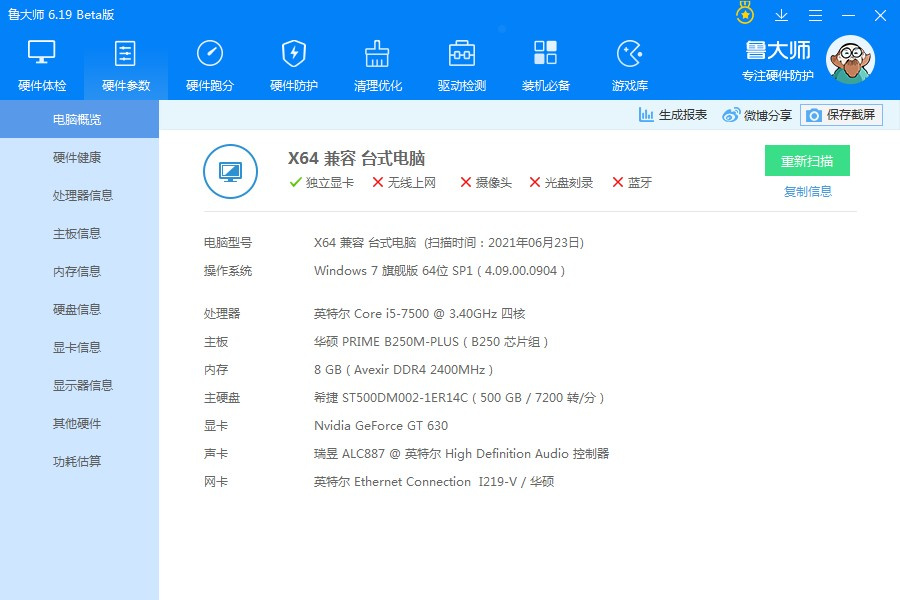Screen dimensions: 900x600
Task: Select 电脑概览 in the sidebar
Action: click(79, 119)
